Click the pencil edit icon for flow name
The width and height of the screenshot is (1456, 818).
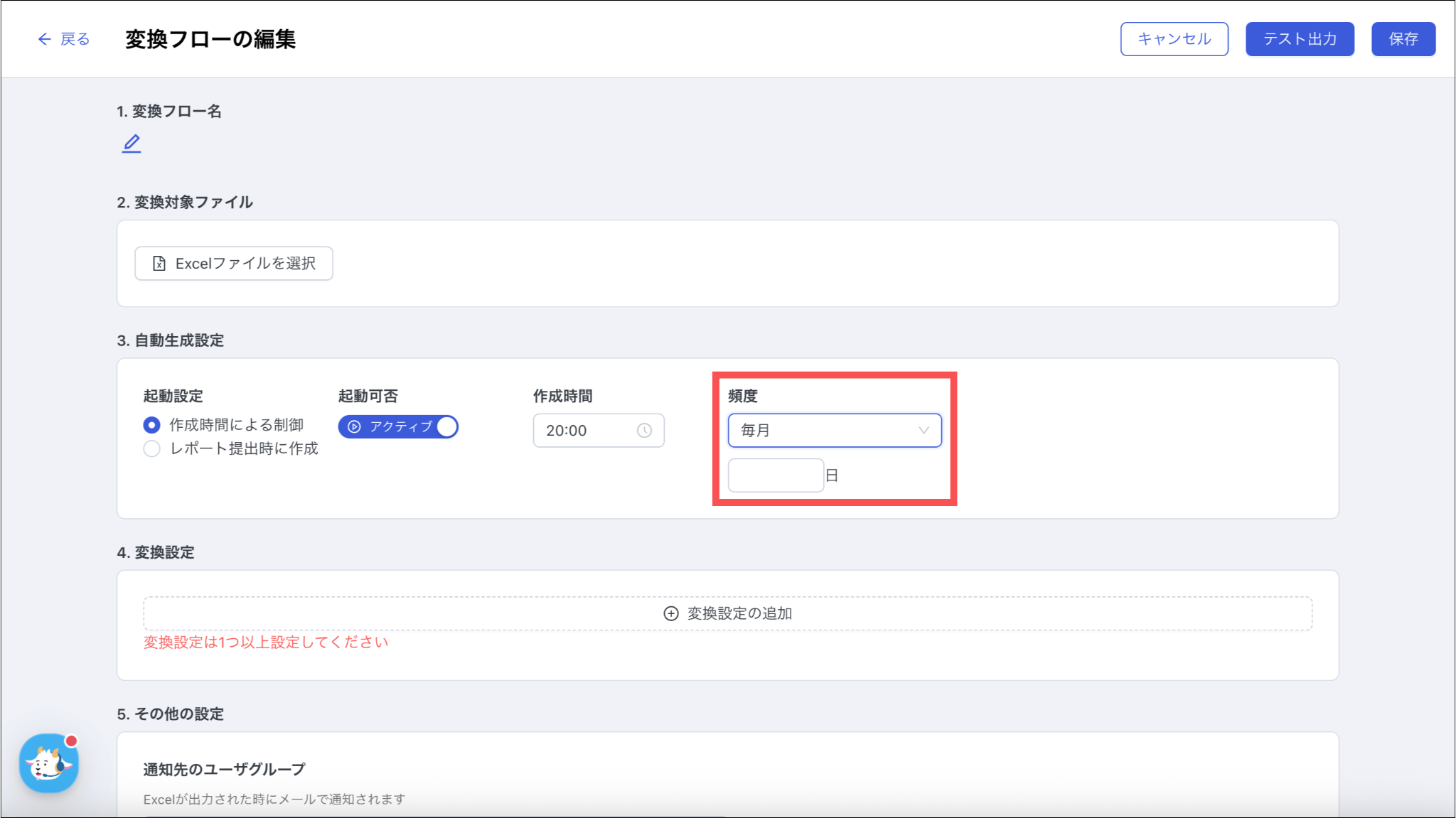pyautogui.click(x=132, y=144)
